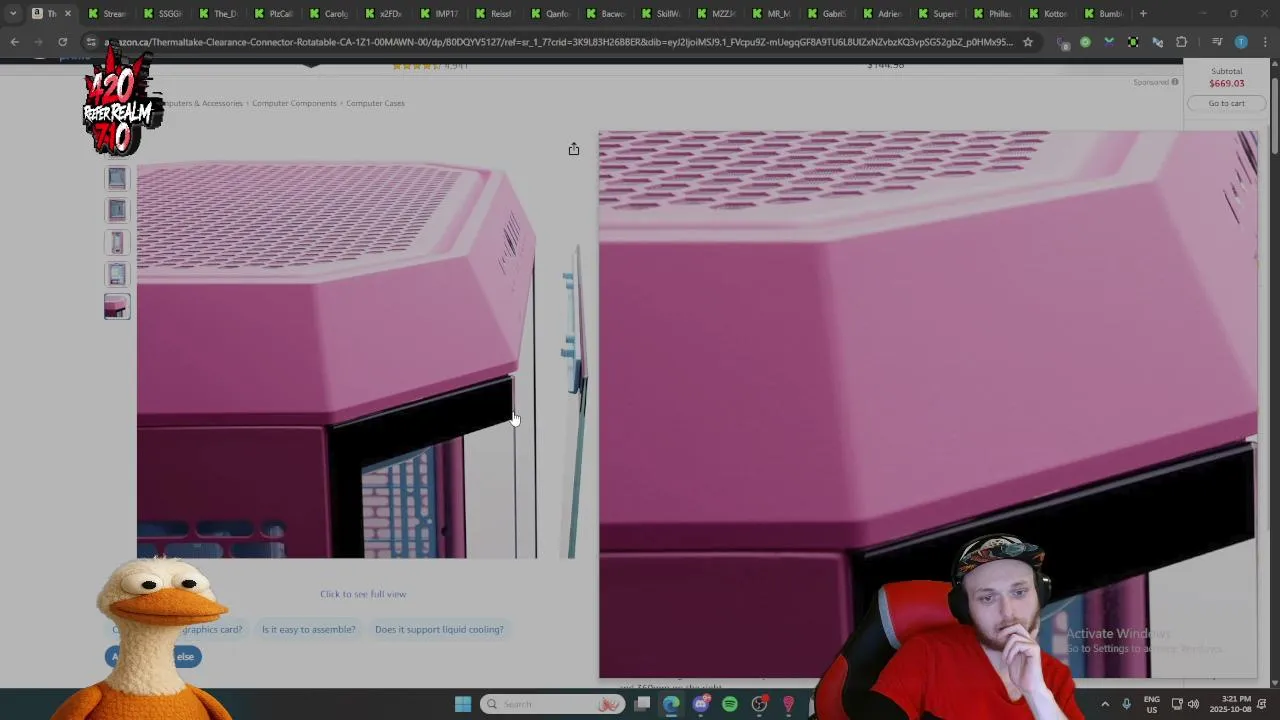Viewport: 1280px width, 720px height.
Task: Click the browser back arrow
Action: [x=14, y=42]
